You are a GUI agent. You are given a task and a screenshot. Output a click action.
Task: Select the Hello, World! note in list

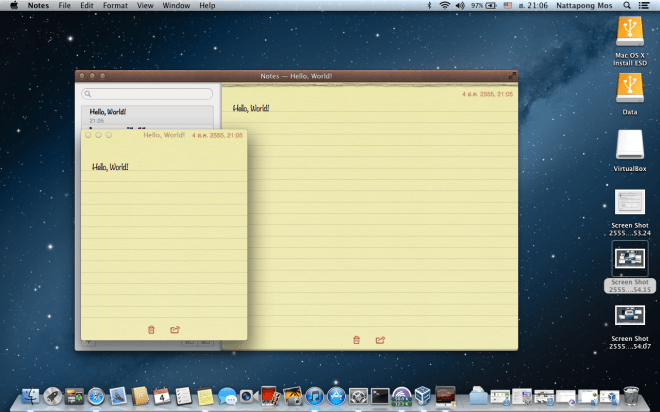147,115
